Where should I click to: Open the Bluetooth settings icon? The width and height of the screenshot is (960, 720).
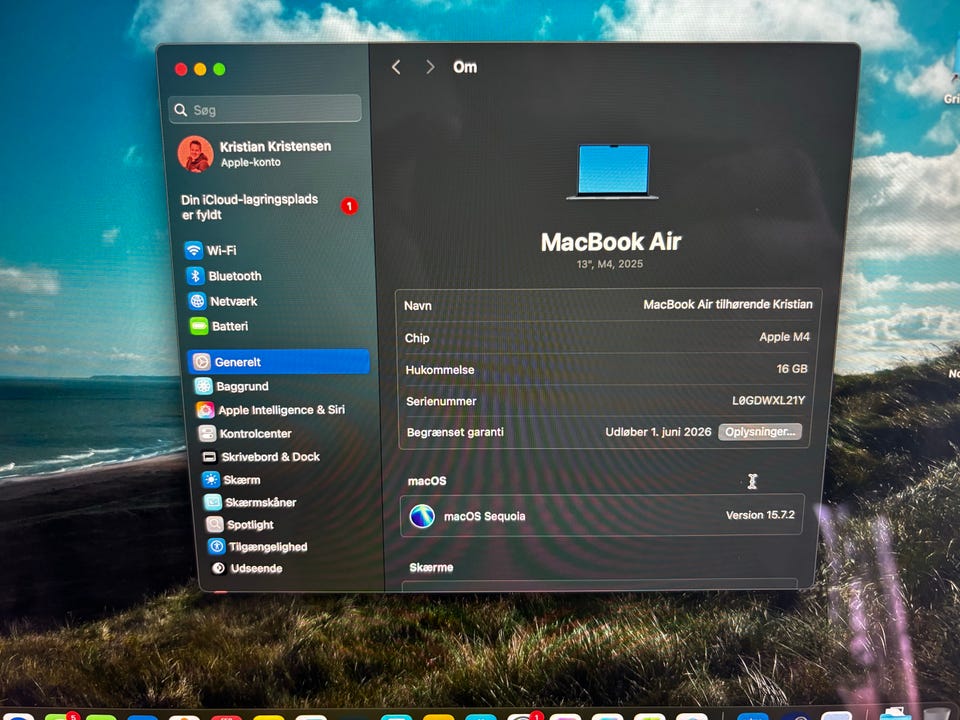[195, 276]
